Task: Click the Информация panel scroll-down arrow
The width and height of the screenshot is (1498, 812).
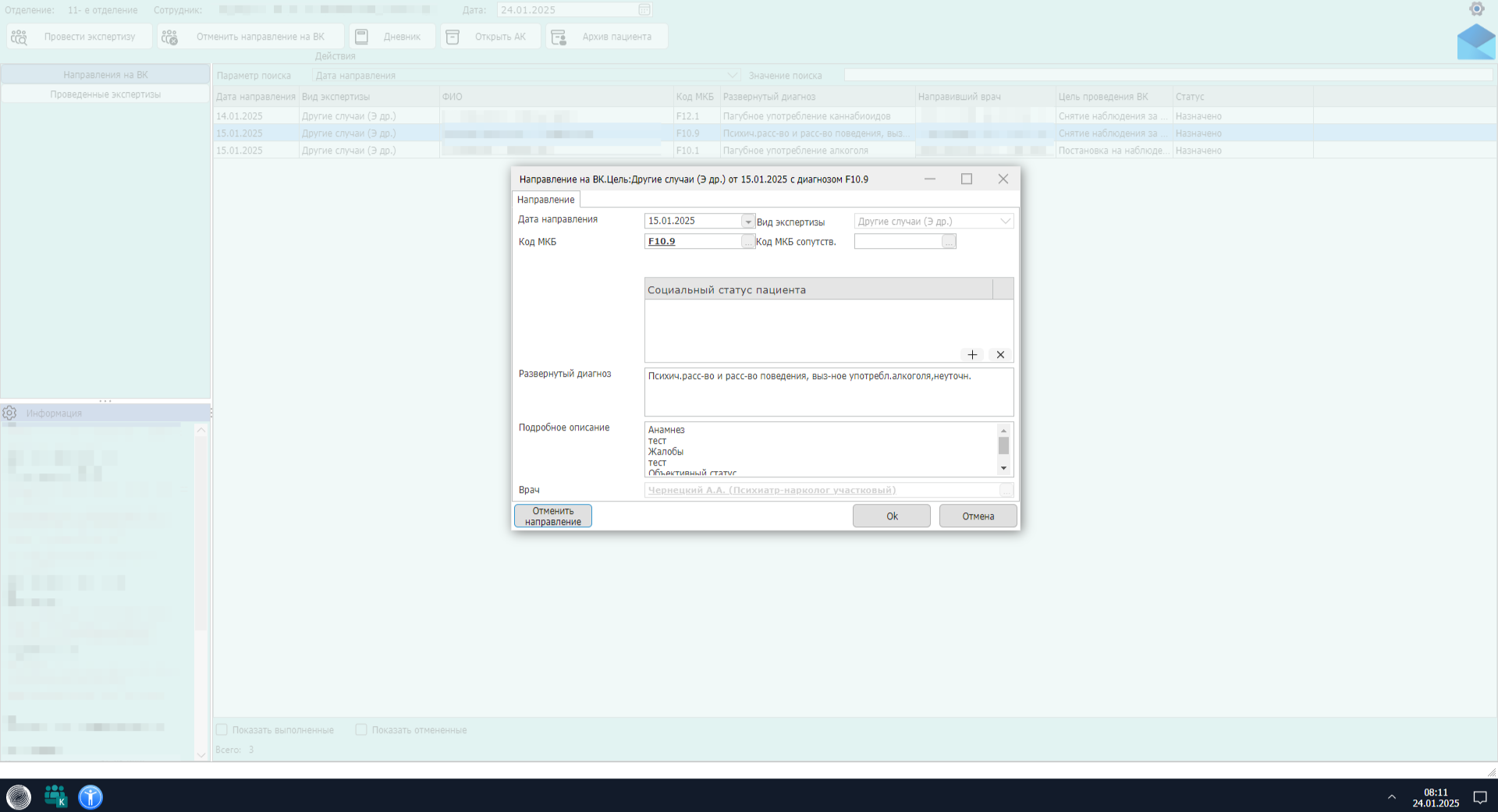Action: (201, 754)
